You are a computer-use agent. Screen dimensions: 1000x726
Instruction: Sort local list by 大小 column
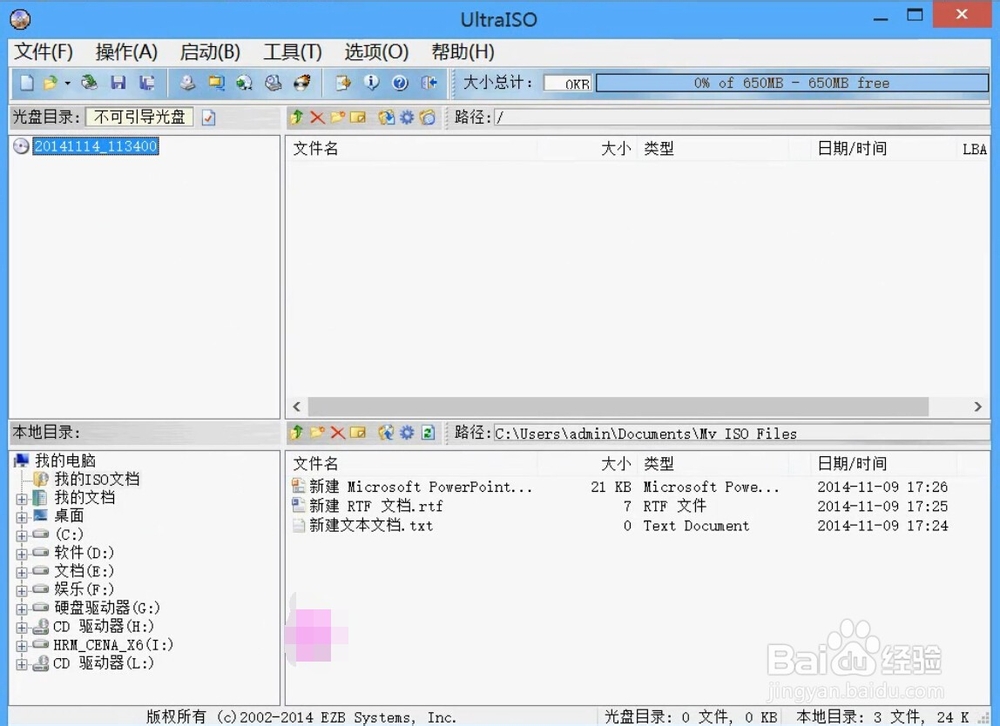[615, 464]
